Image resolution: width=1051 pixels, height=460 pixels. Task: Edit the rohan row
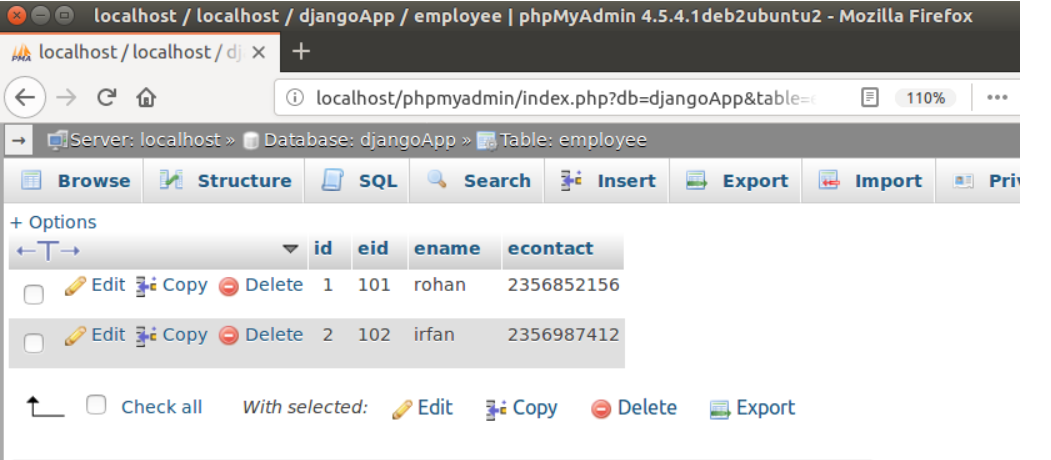click(x=95, y=285)
